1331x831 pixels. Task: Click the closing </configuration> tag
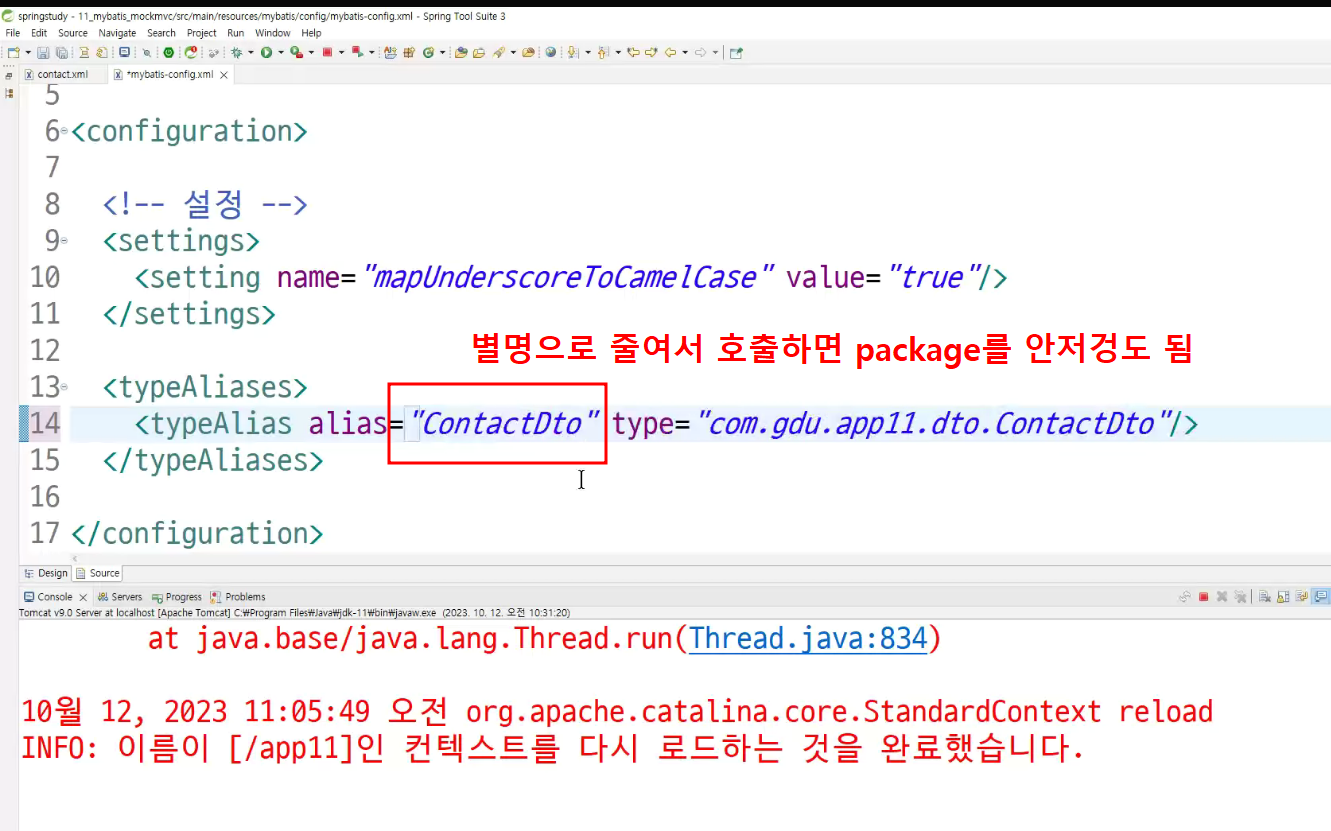click(197, 533)
